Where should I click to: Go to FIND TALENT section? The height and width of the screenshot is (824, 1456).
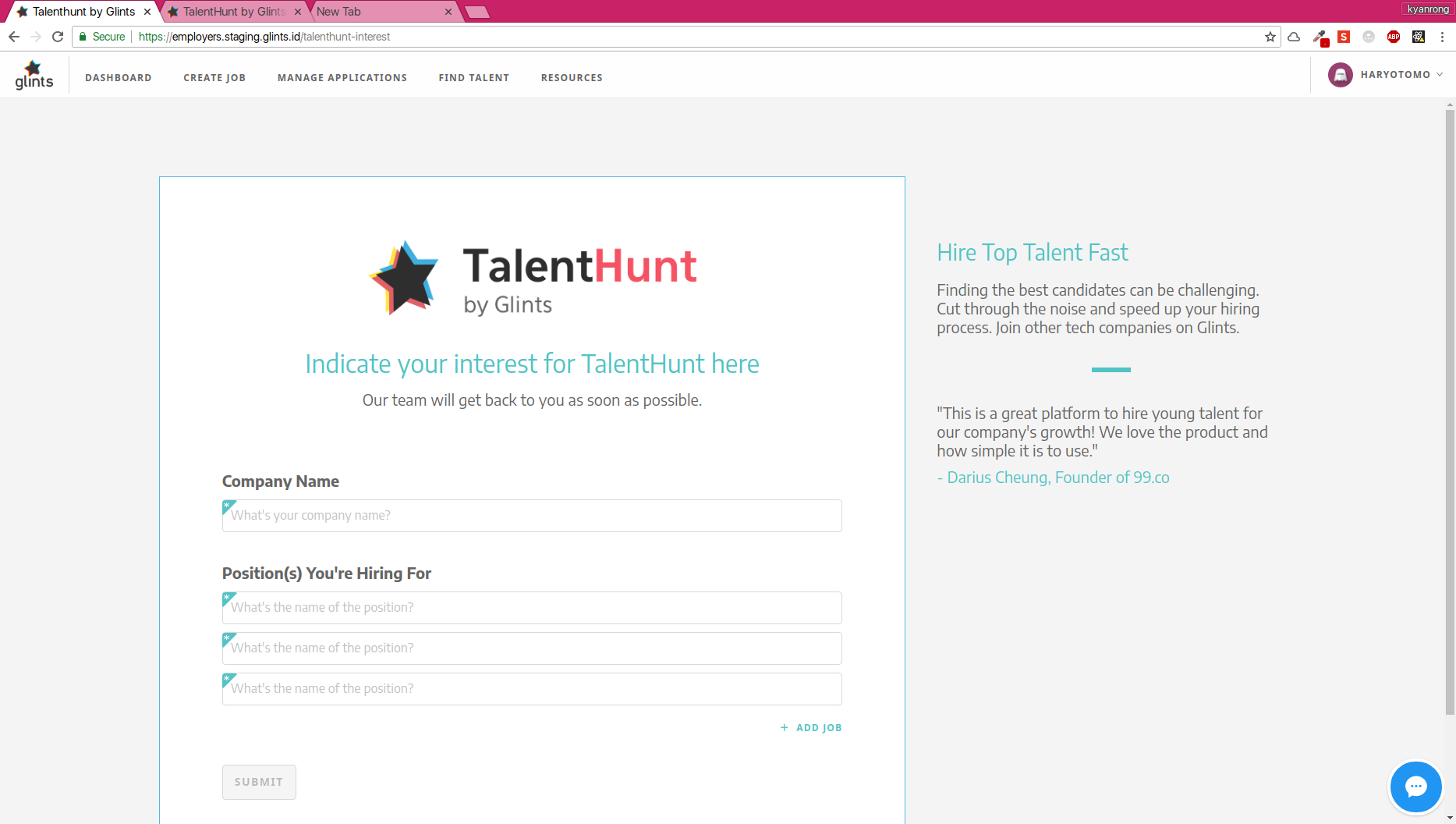coord(473,77)
